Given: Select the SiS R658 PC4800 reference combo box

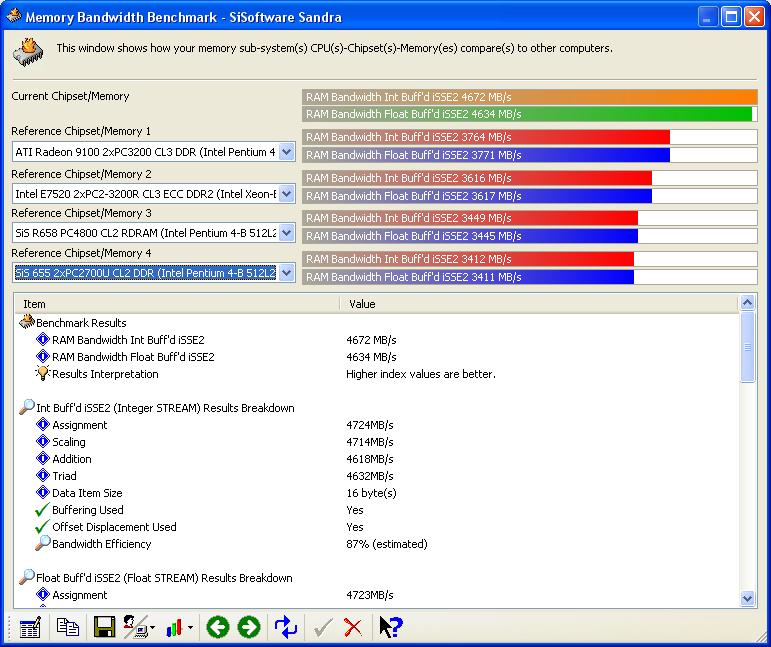Looking at the screenshot, I should [x=153, y=233].
